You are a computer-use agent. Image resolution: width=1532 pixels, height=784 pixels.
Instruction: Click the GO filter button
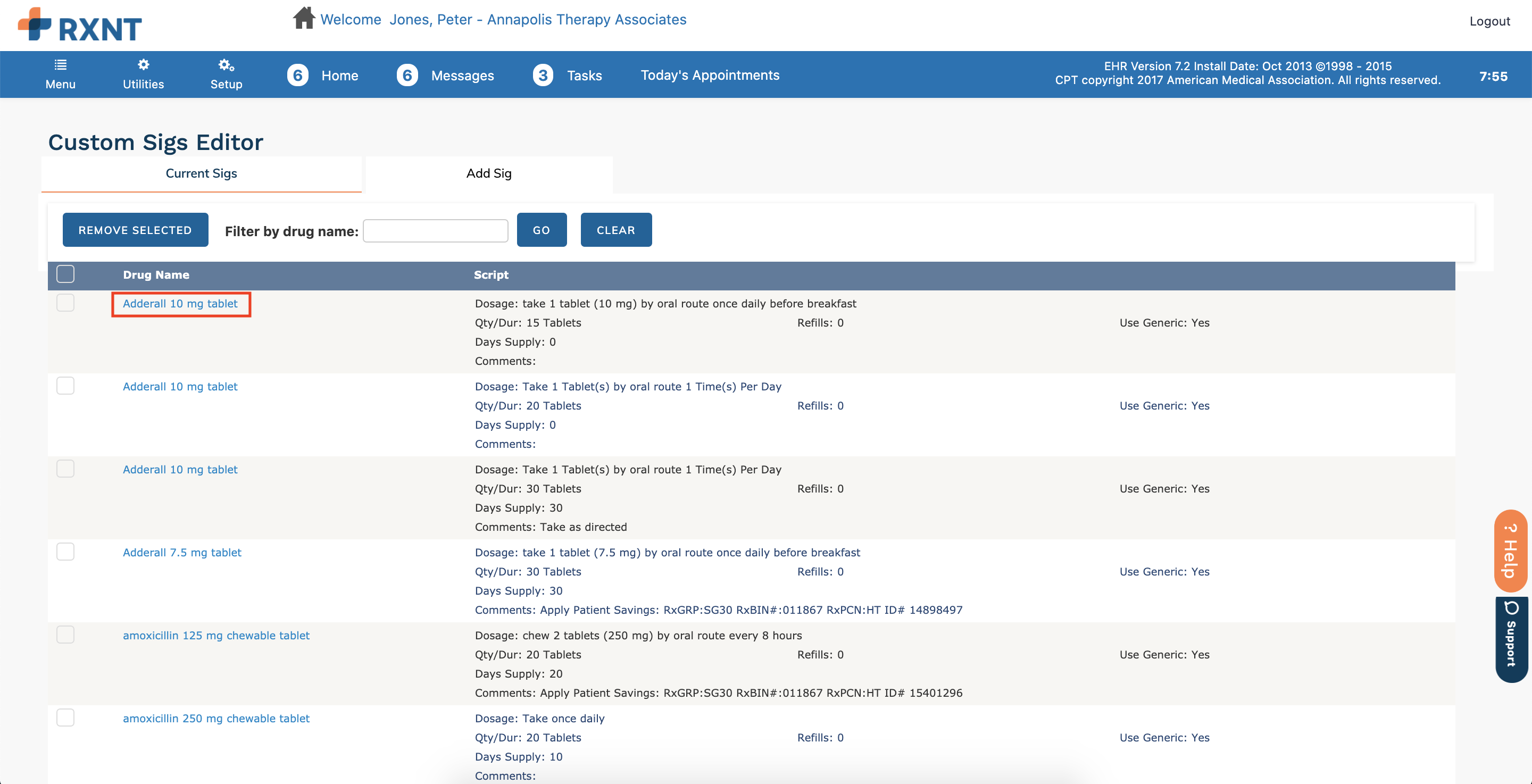541,230
